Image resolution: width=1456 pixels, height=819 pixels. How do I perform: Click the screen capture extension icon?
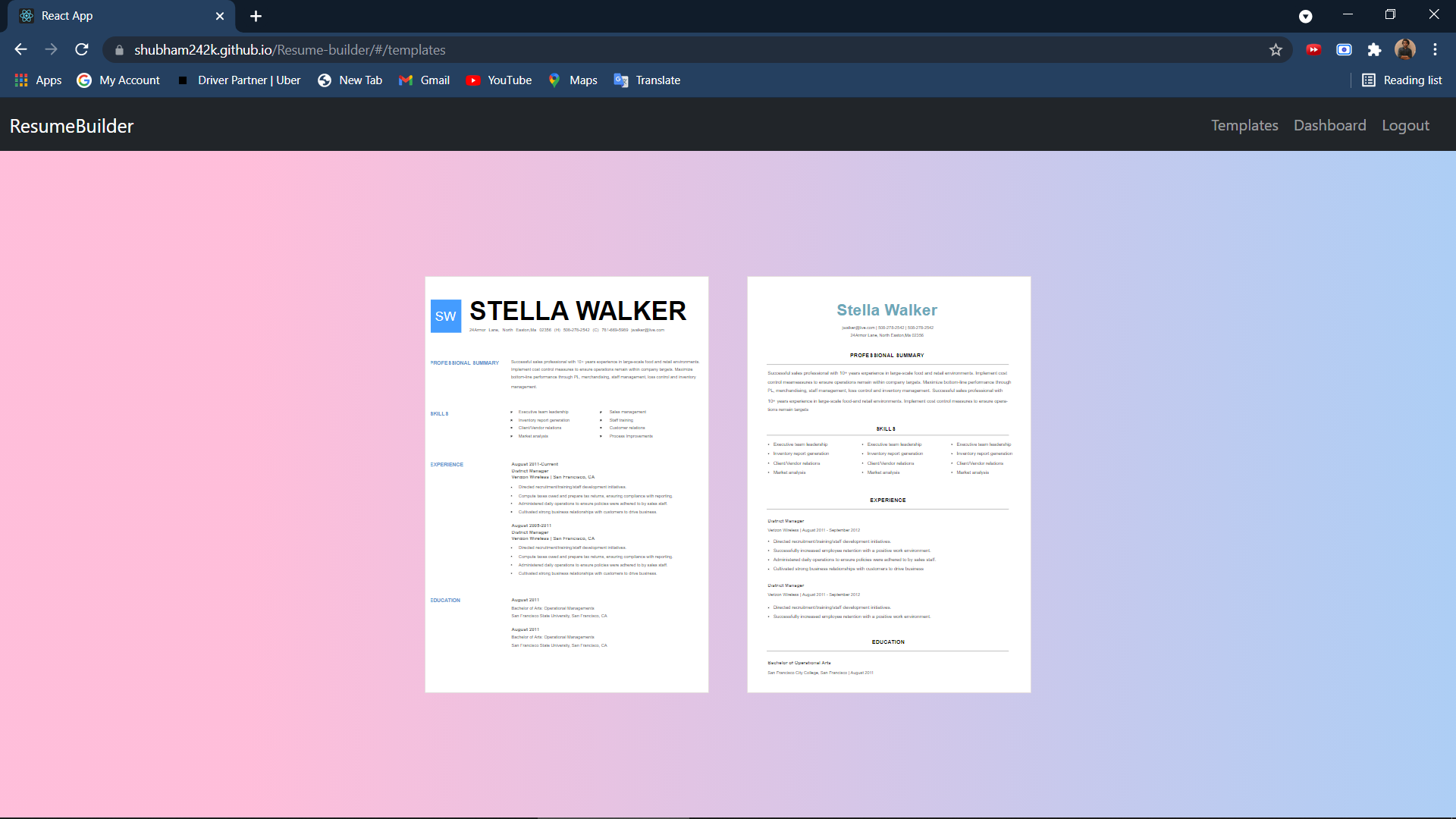(x=1344, y=49)
